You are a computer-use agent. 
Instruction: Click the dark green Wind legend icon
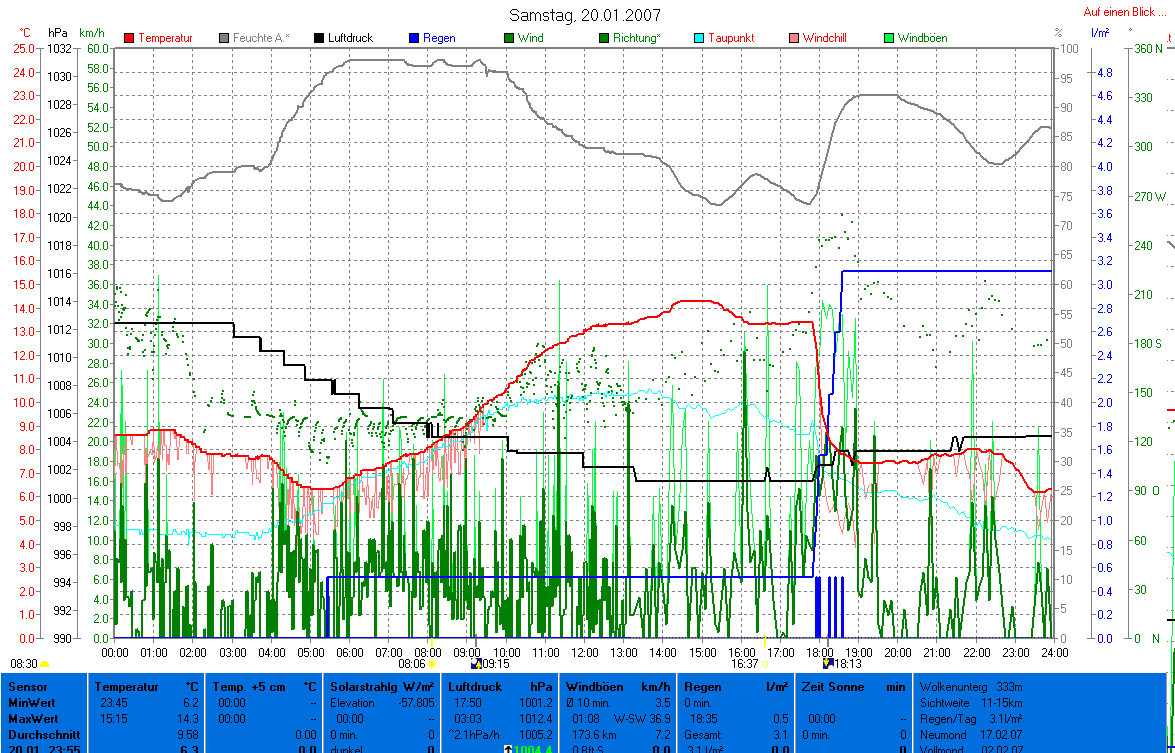tap(509, 38)
